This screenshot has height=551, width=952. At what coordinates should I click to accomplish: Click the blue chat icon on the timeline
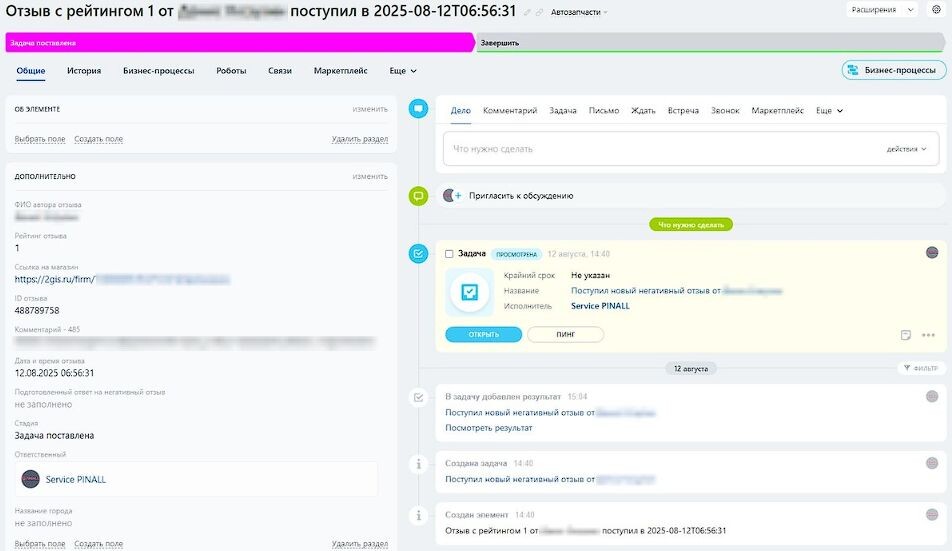coord(419,109)
